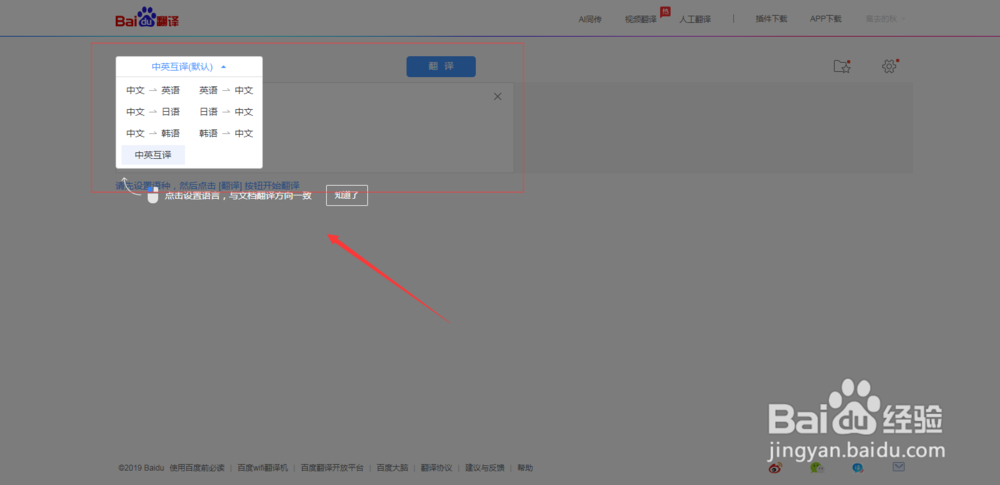1000x485 pixels.
Task: Choose the 中英互译 option
Action: point(153,154)
